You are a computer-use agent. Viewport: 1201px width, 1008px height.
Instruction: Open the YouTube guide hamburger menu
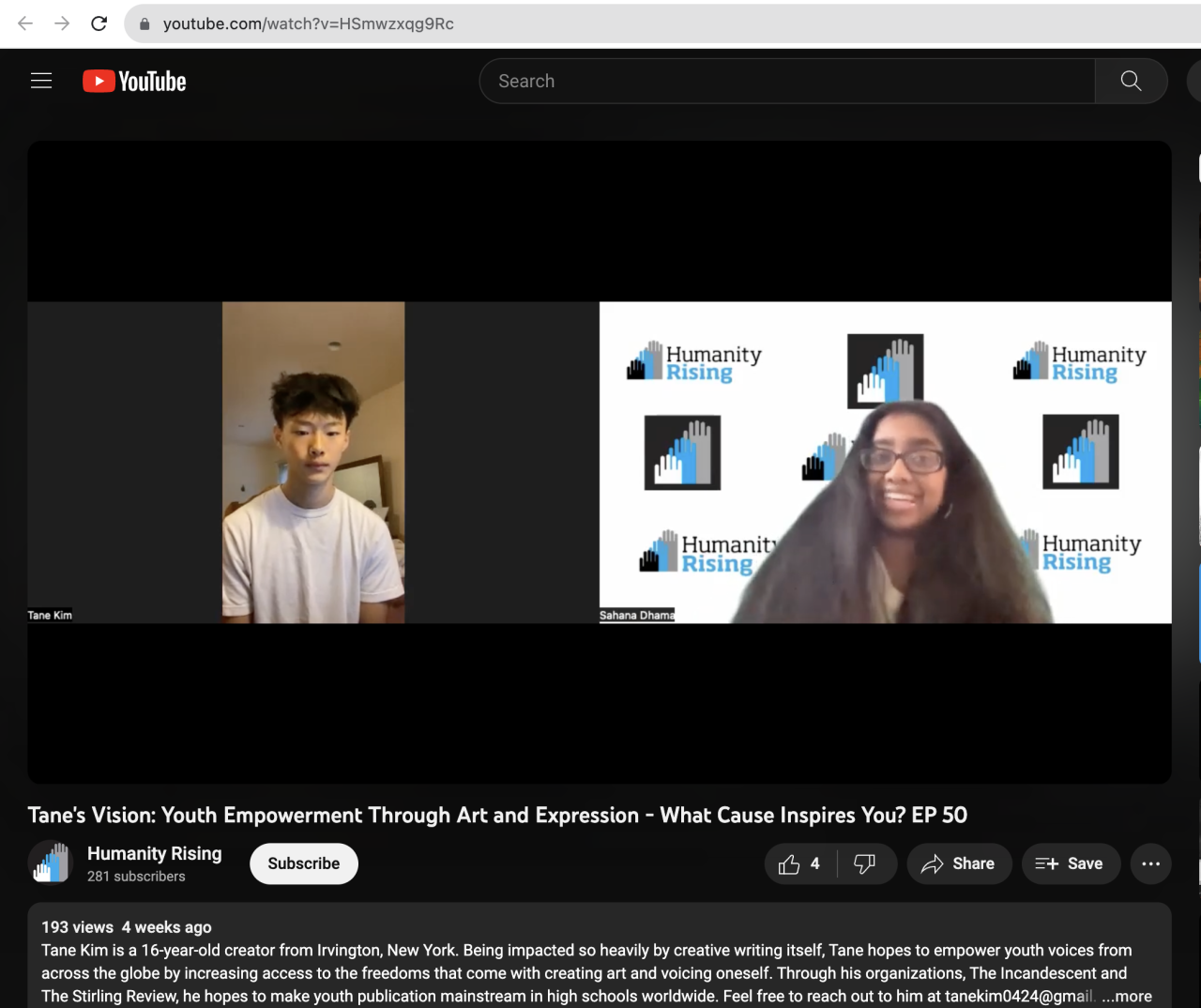pyautogui.click(x=41, y=81)
